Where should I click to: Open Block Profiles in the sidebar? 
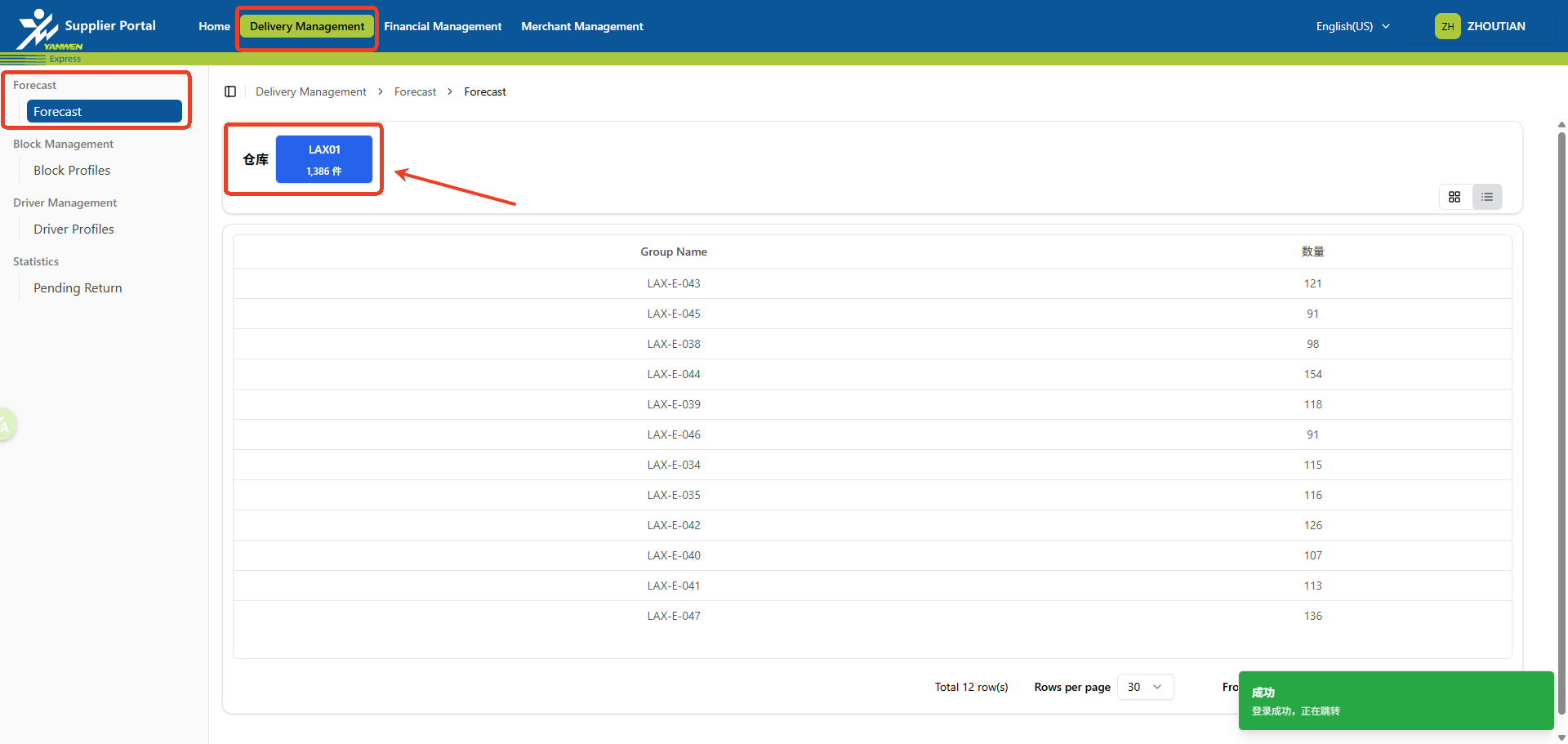[72, 171]
